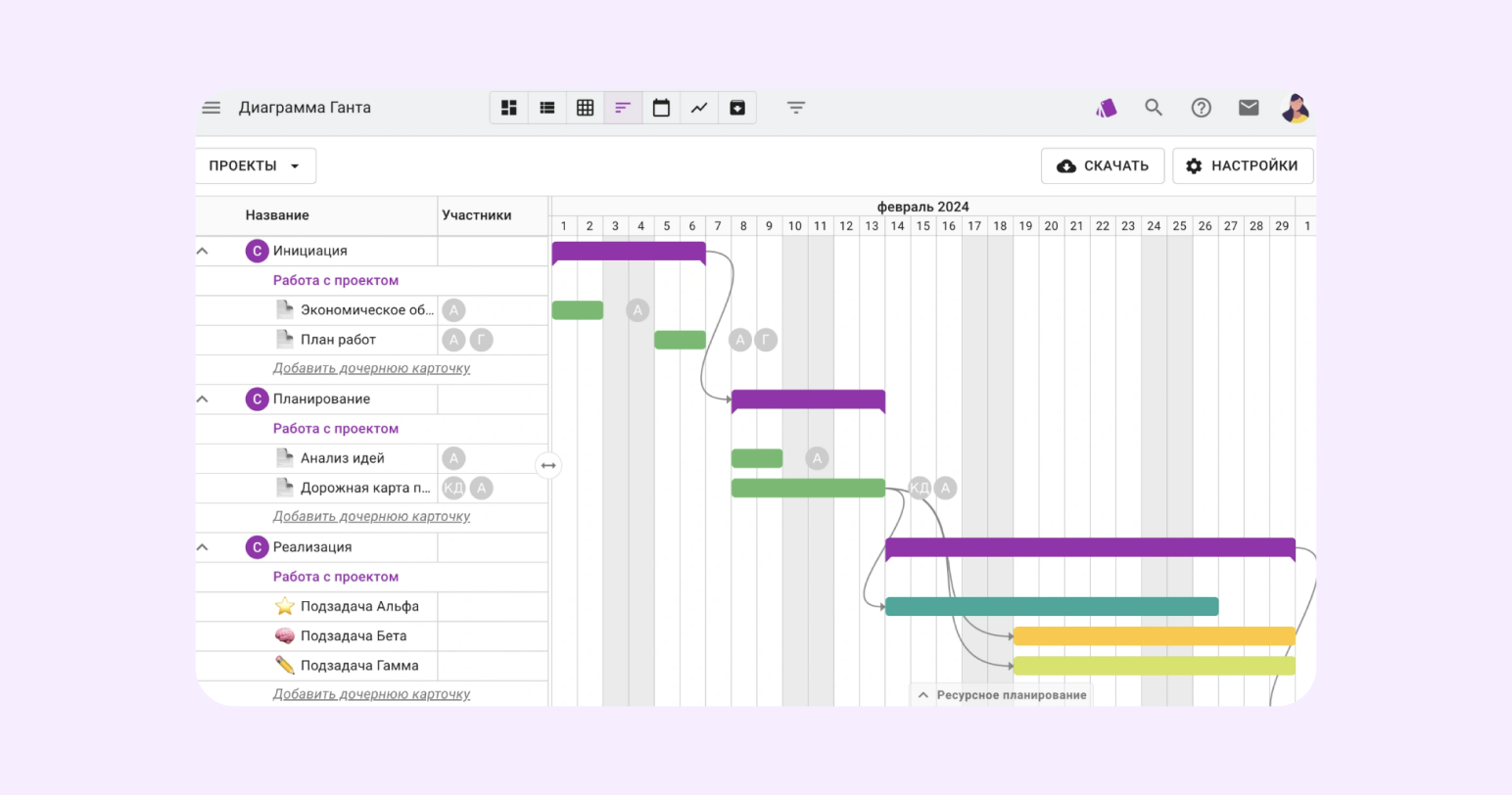Switch to the list view
The width and height of the screenshot is (1512, 795).
(x=547, y=108)
